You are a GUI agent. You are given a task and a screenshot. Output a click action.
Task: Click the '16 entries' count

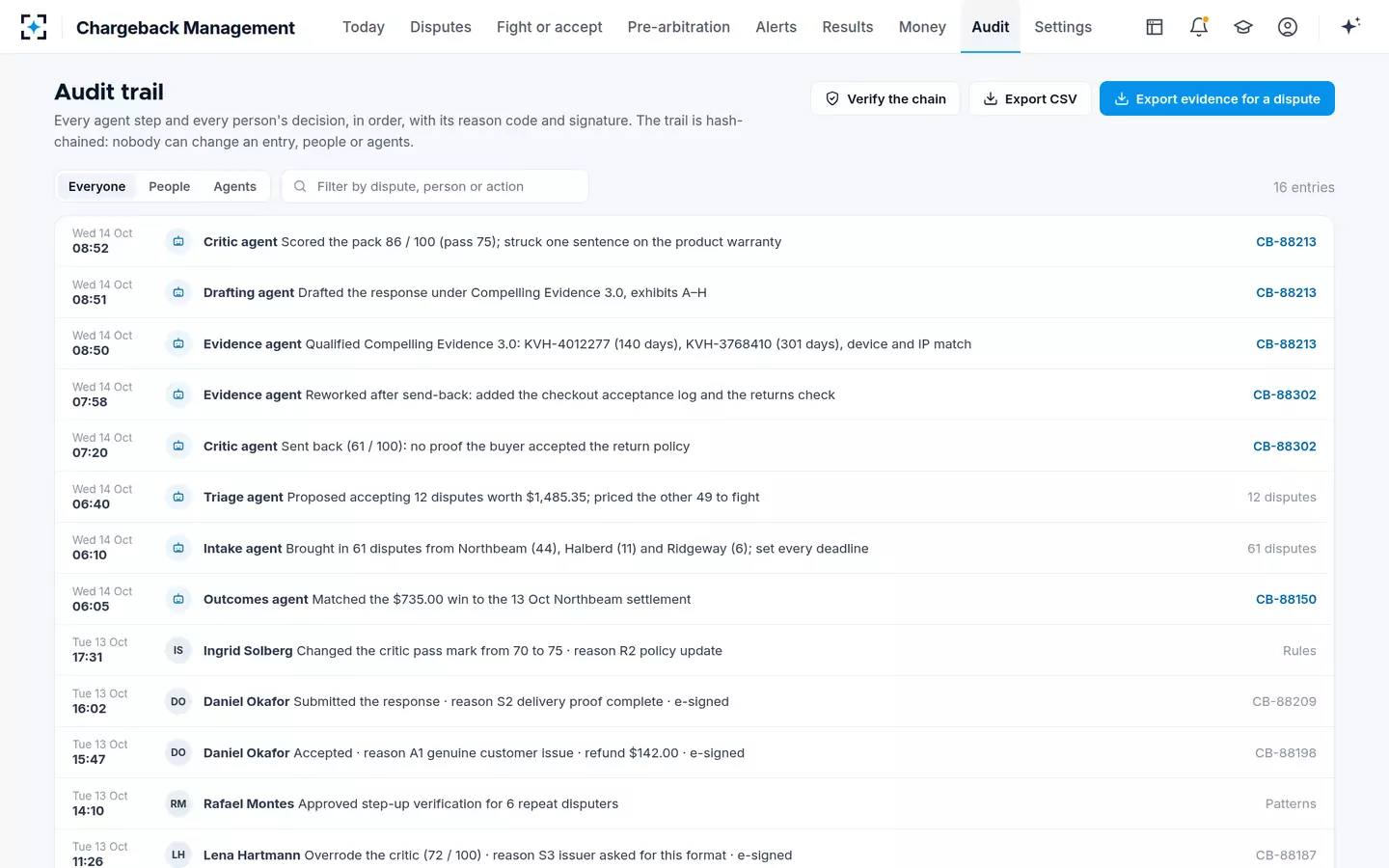1304,187
